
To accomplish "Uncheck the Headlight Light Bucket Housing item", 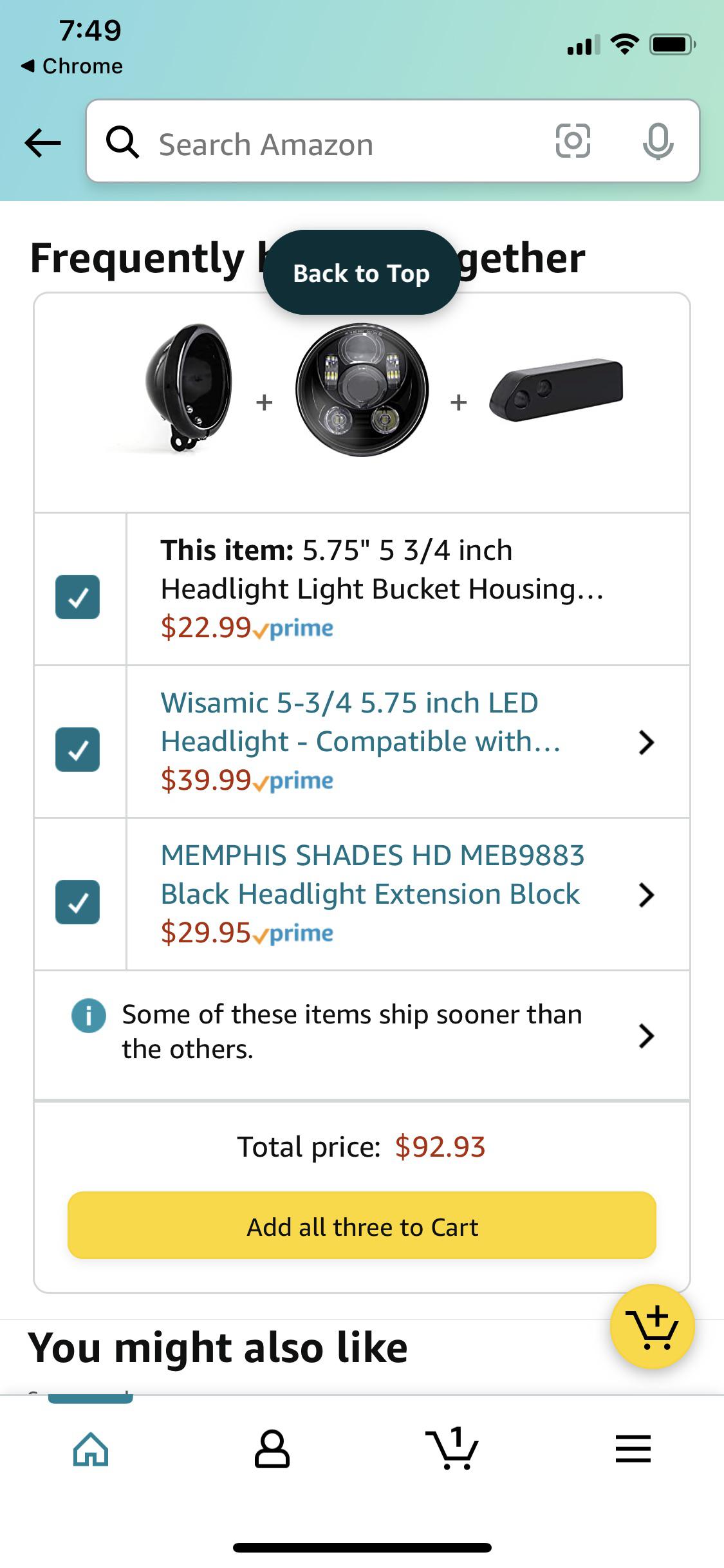I will (x=79, y=597).
